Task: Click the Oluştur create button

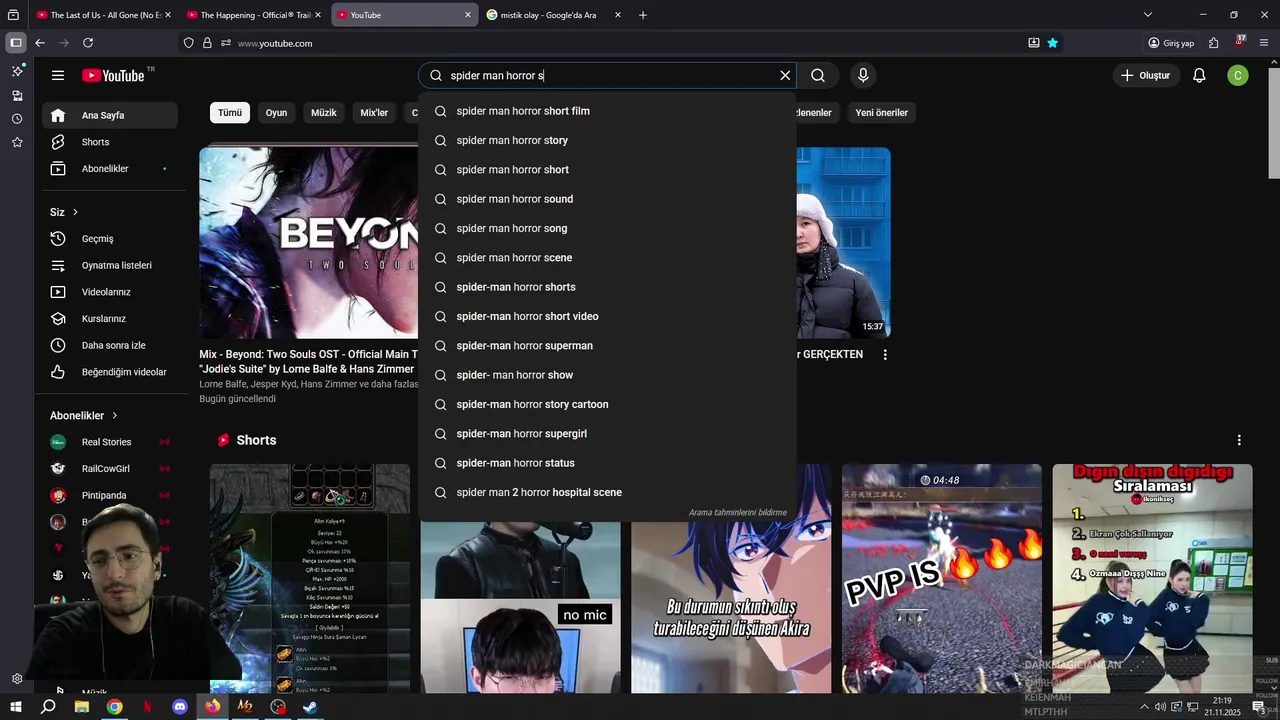Action: pos(1145,75)
